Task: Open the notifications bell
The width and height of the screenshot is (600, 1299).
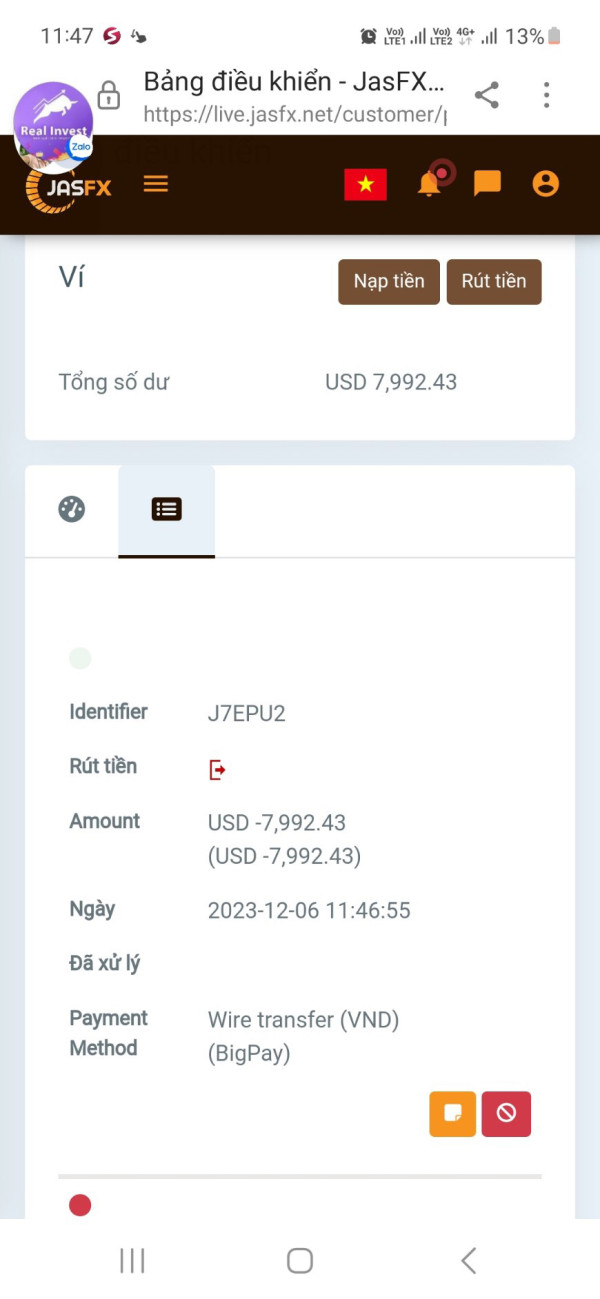Action: (x=430, y=184)
